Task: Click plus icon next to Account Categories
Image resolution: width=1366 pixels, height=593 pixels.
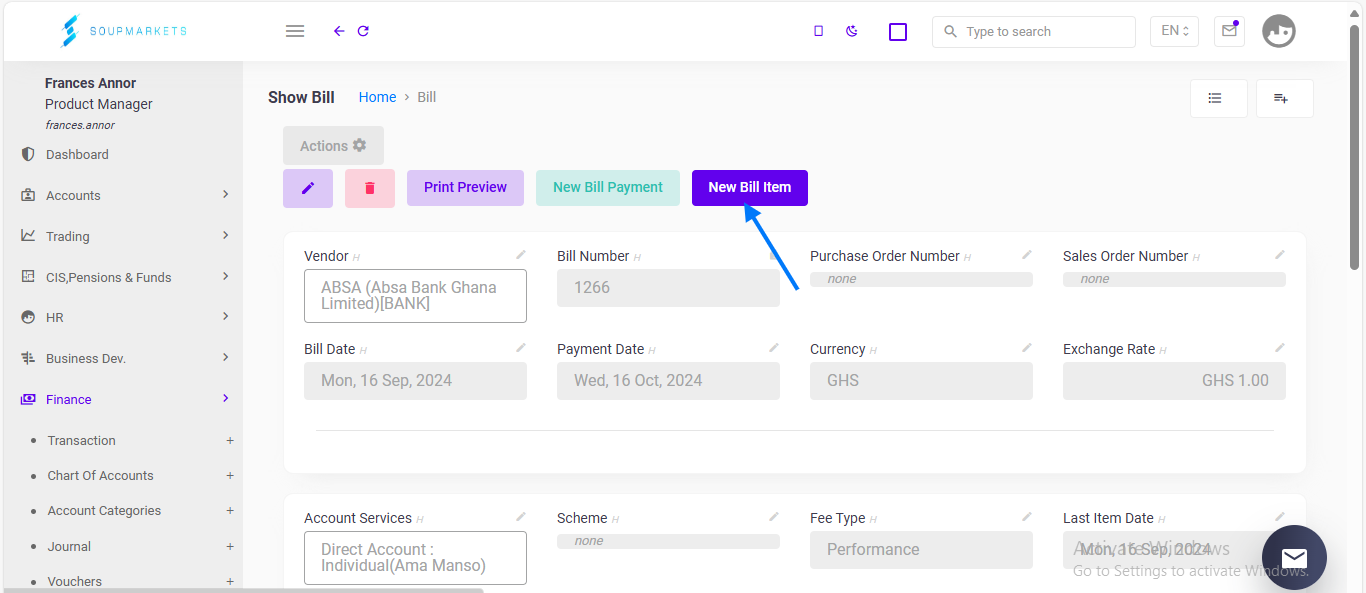Action: coord(230,510)
